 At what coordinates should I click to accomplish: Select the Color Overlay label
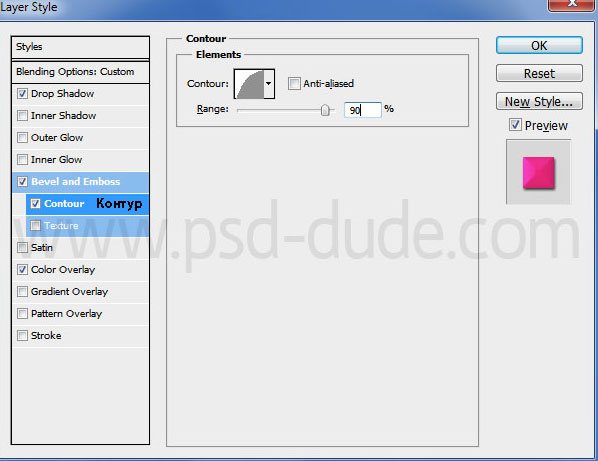pos(63,270)
